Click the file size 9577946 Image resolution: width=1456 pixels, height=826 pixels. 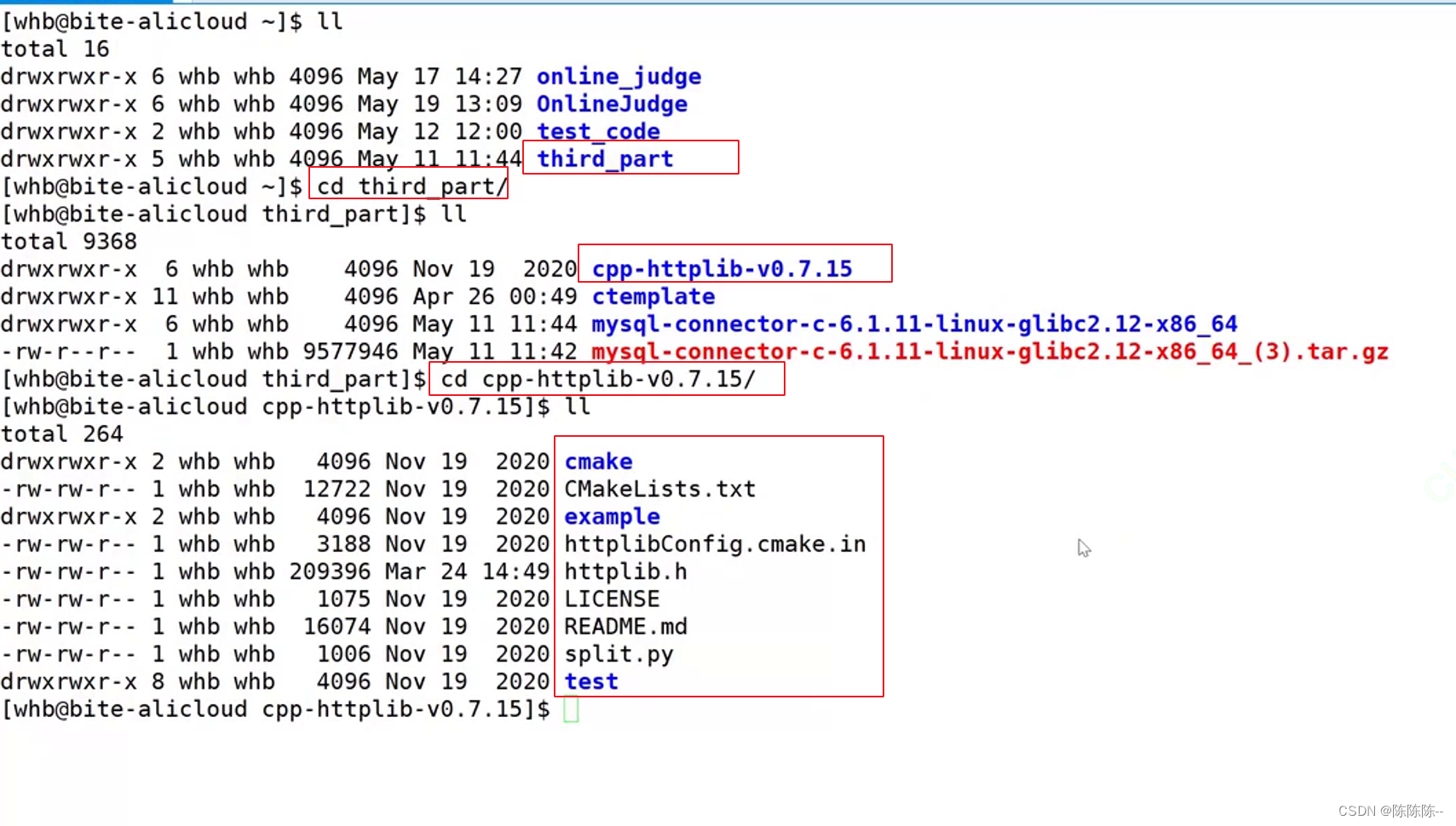coord(350,352)
